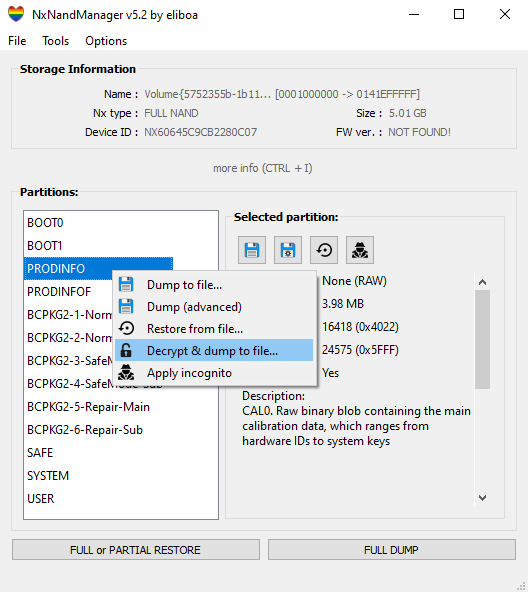This screenshot has height=592, width=528.
Task: Click the padlock icon beside Decrypt & dump
Action: 126,350
